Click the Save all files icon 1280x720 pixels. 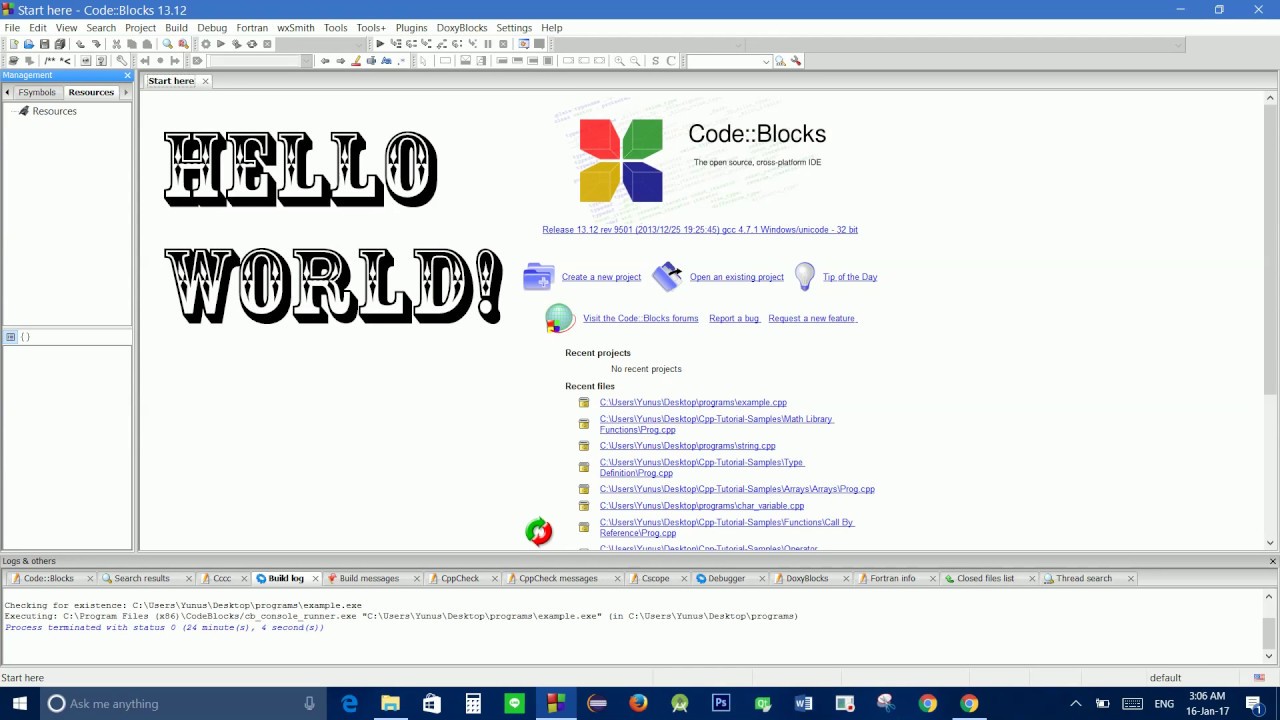(60, 44)
